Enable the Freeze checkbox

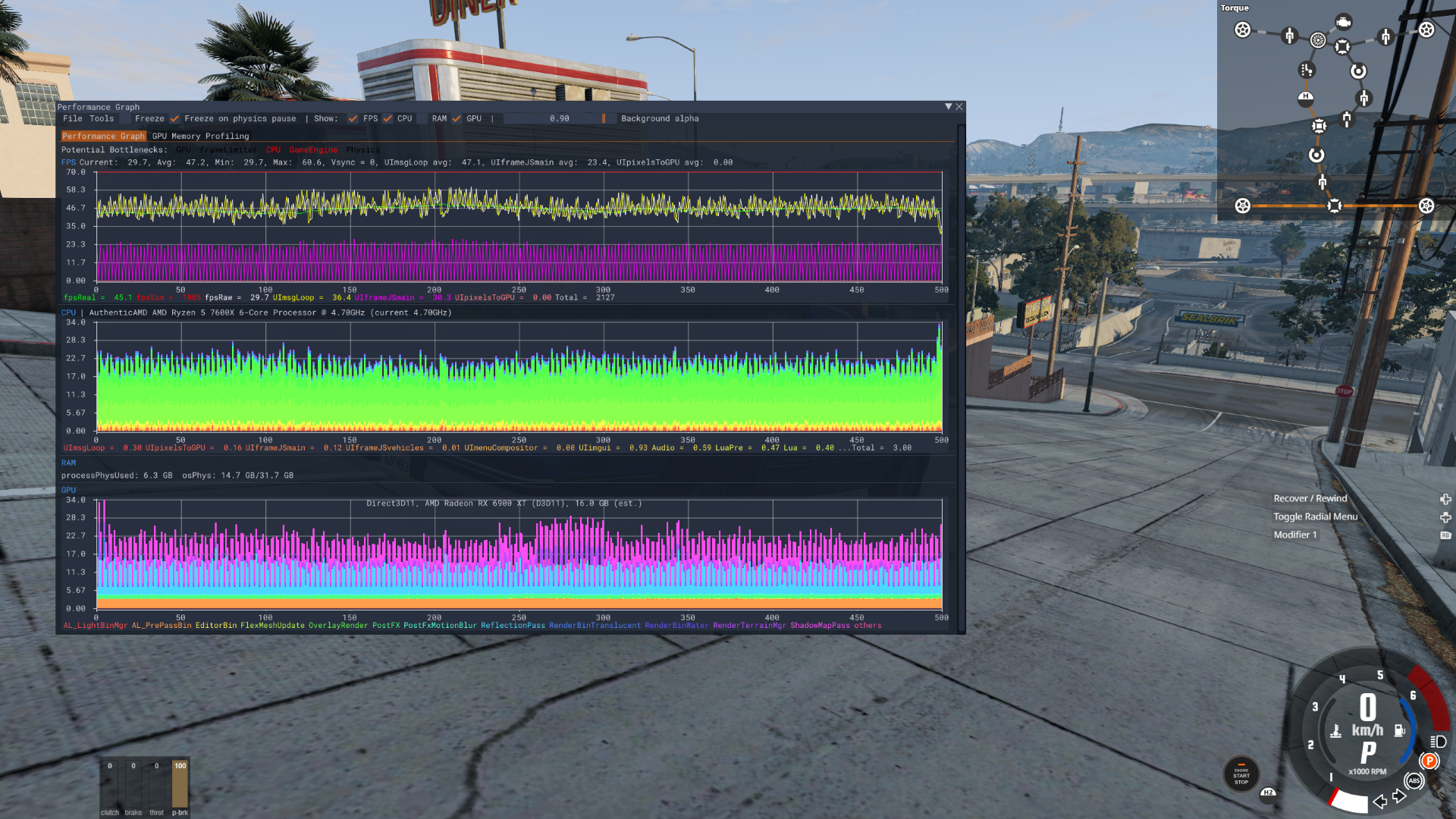point(127,119)
